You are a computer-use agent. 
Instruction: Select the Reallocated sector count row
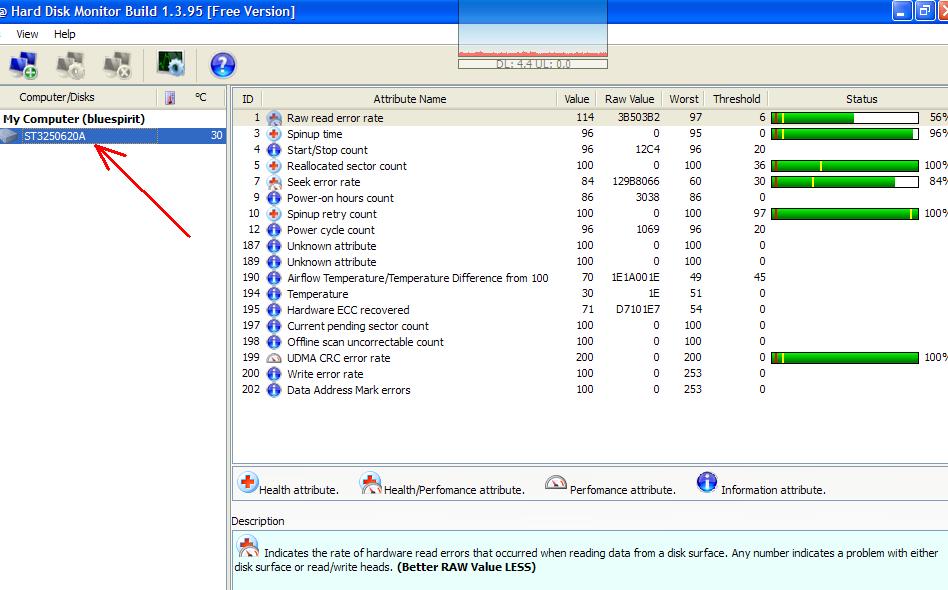click(346, 166)
